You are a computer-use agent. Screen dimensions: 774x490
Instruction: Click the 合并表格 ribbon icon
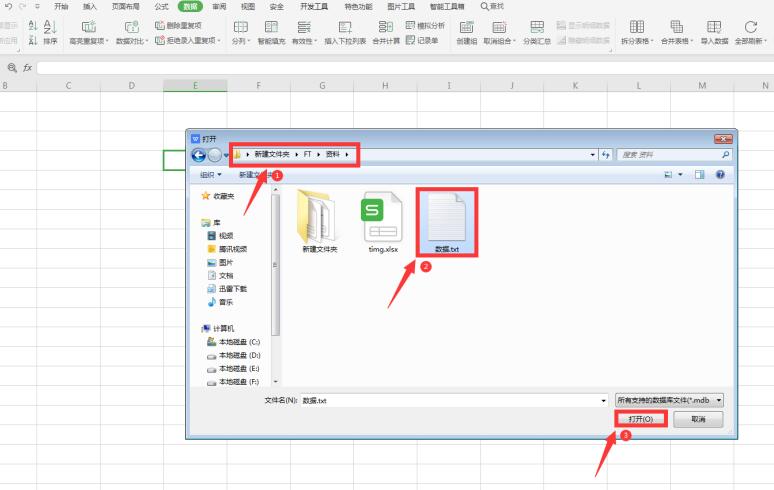(x=676, y=27)
